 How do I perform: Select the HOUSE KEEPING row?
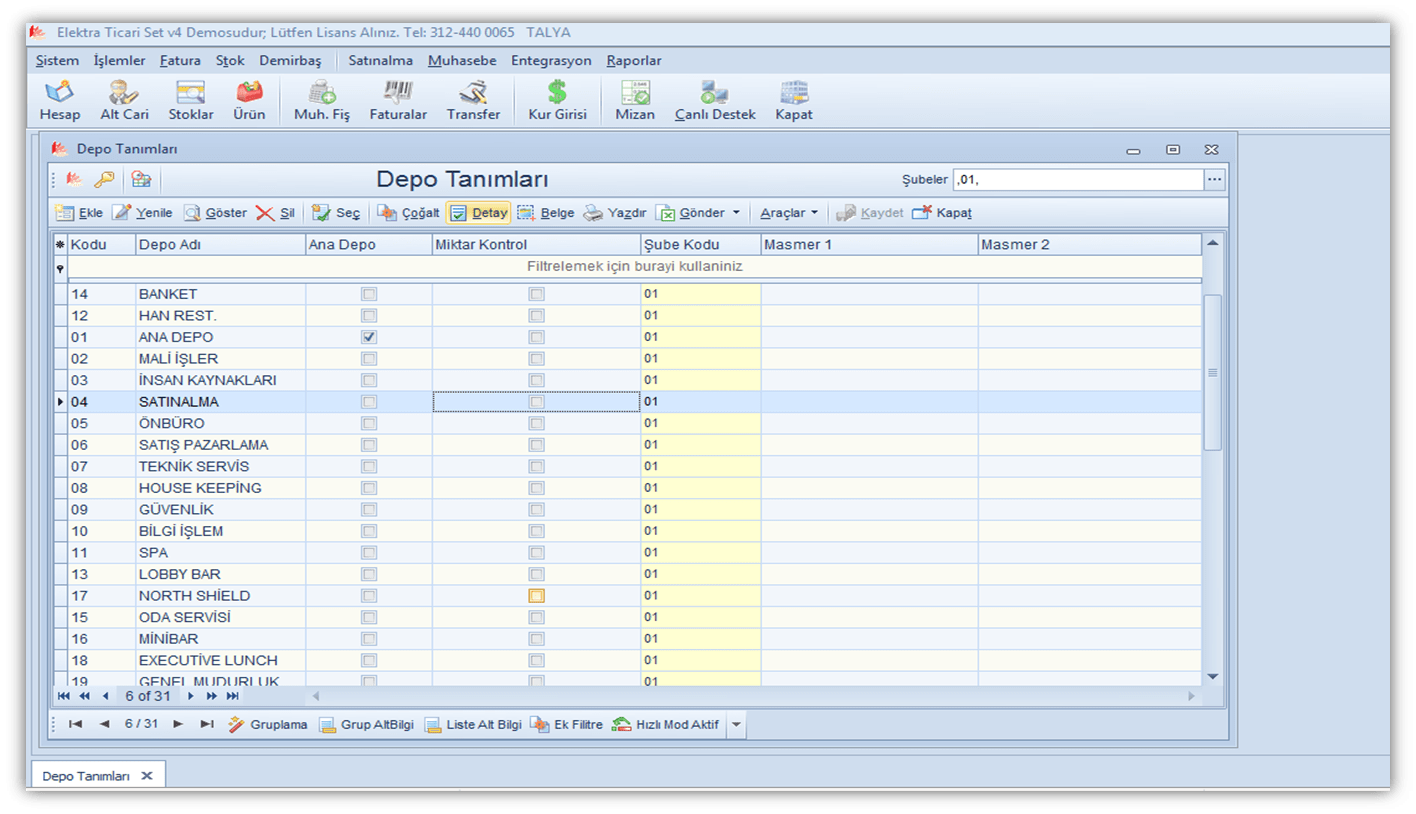(x=628, y=488)
